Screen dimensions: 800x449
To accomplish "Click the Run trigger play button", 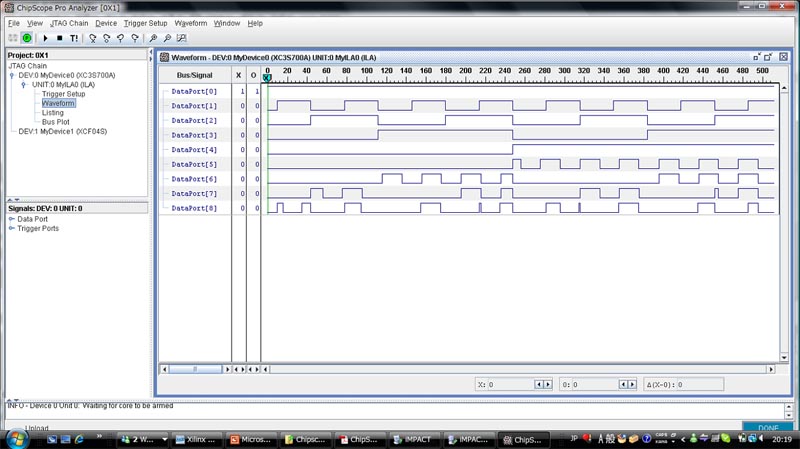I will pos(45,38).
